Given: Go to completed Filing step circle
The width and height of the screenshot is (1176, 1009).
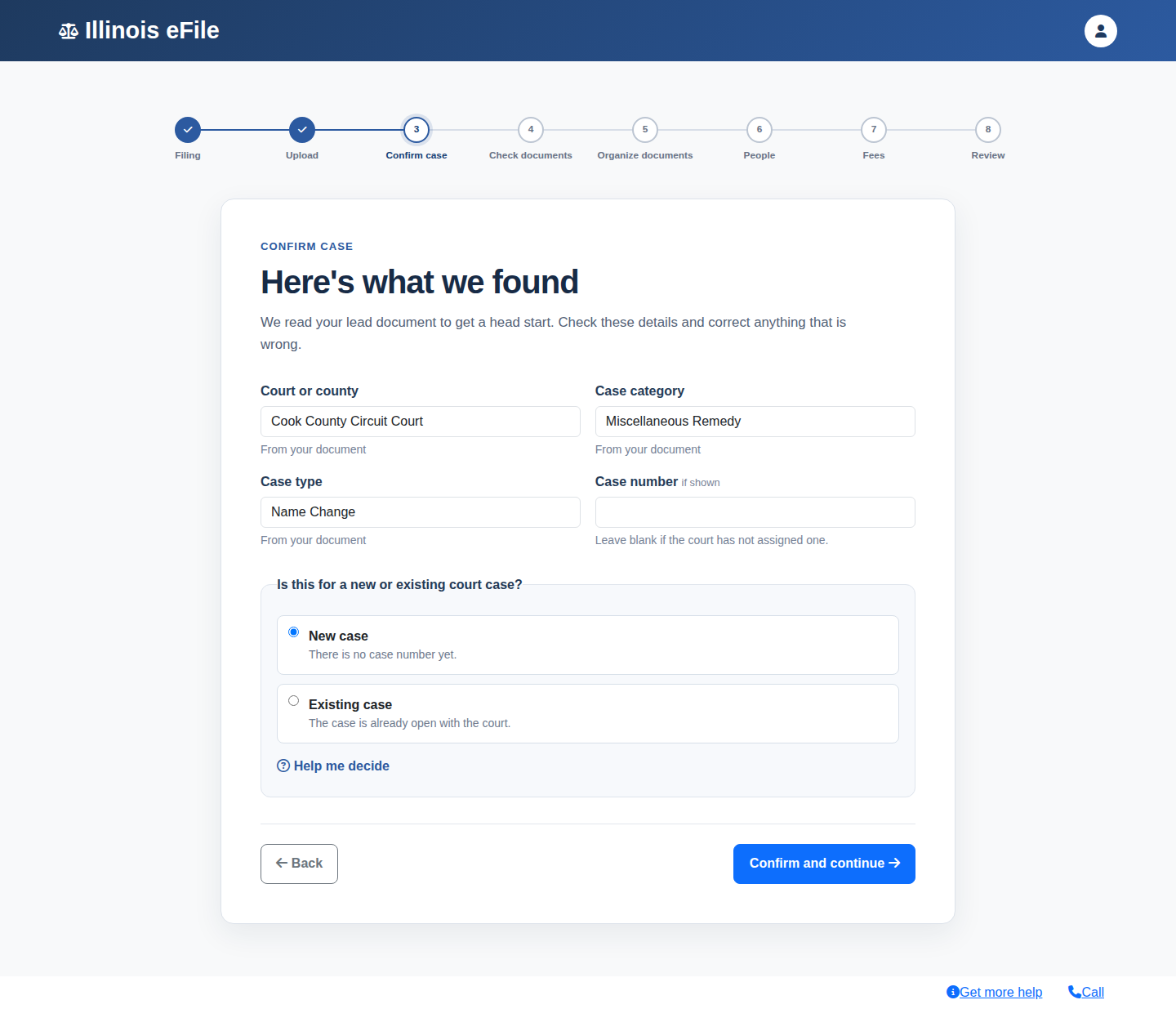Looking at the screenshot, I should point(188,129).
